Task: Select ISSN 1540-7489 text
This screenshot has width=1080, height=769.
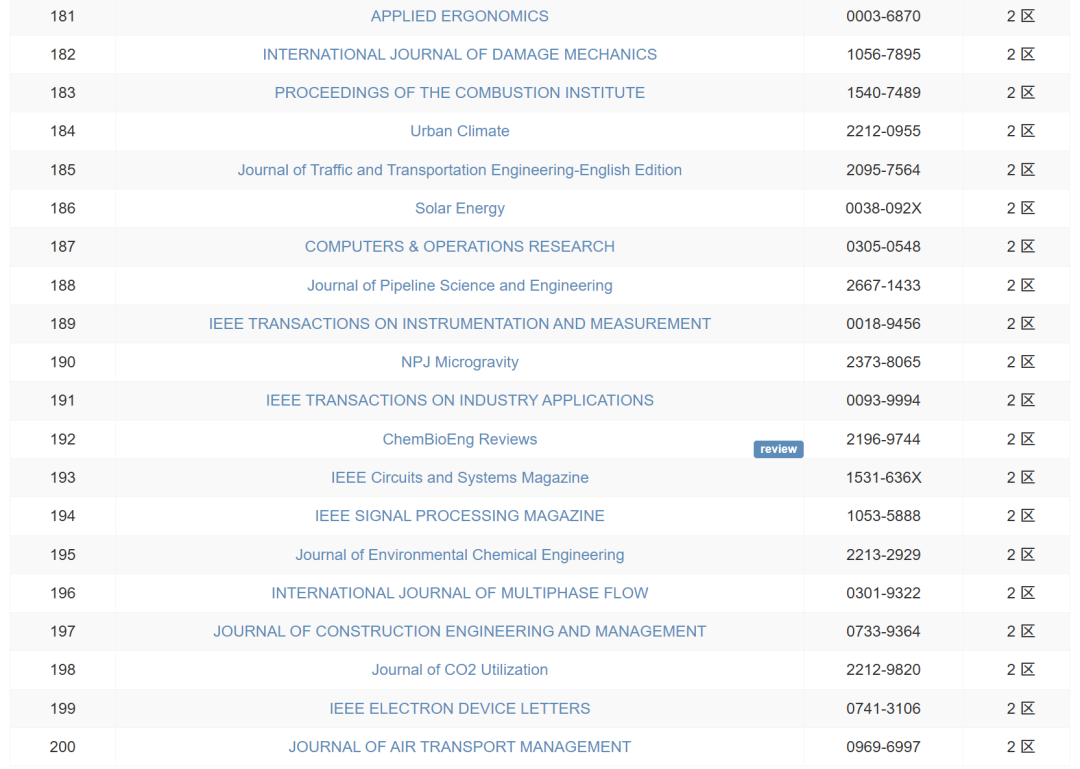Action: [883, 92]
